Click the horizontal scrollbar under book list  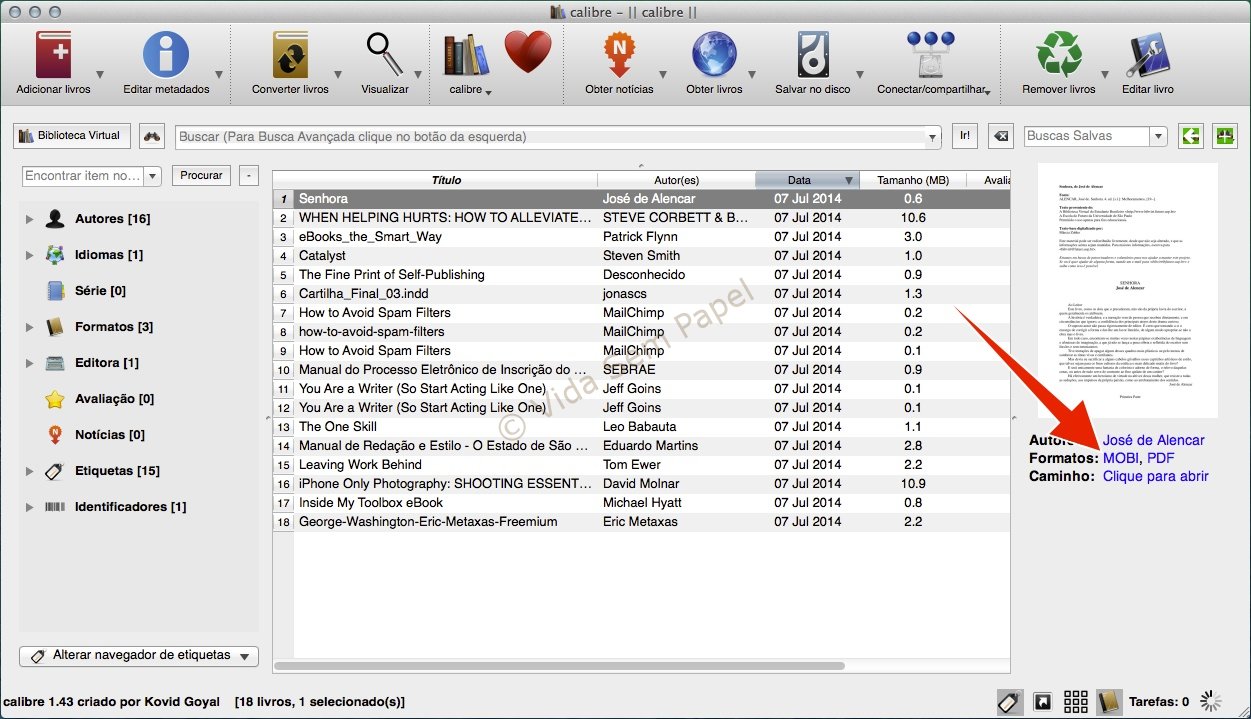pyautogui.click(x=560, y=665)
